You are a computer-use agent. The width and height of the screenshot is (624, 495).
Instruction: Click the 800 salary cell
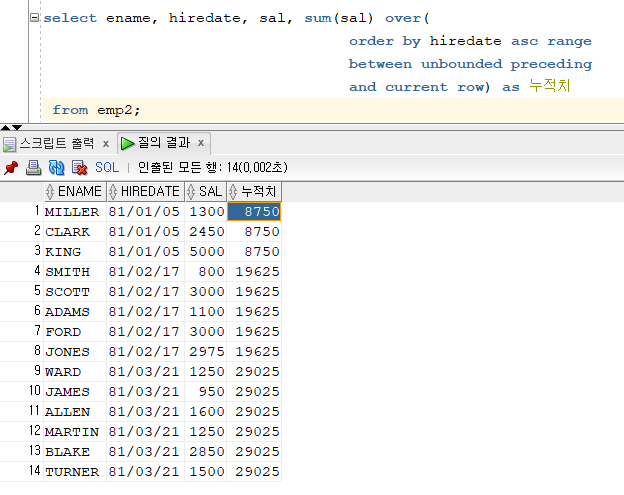(x=206, y=272)
